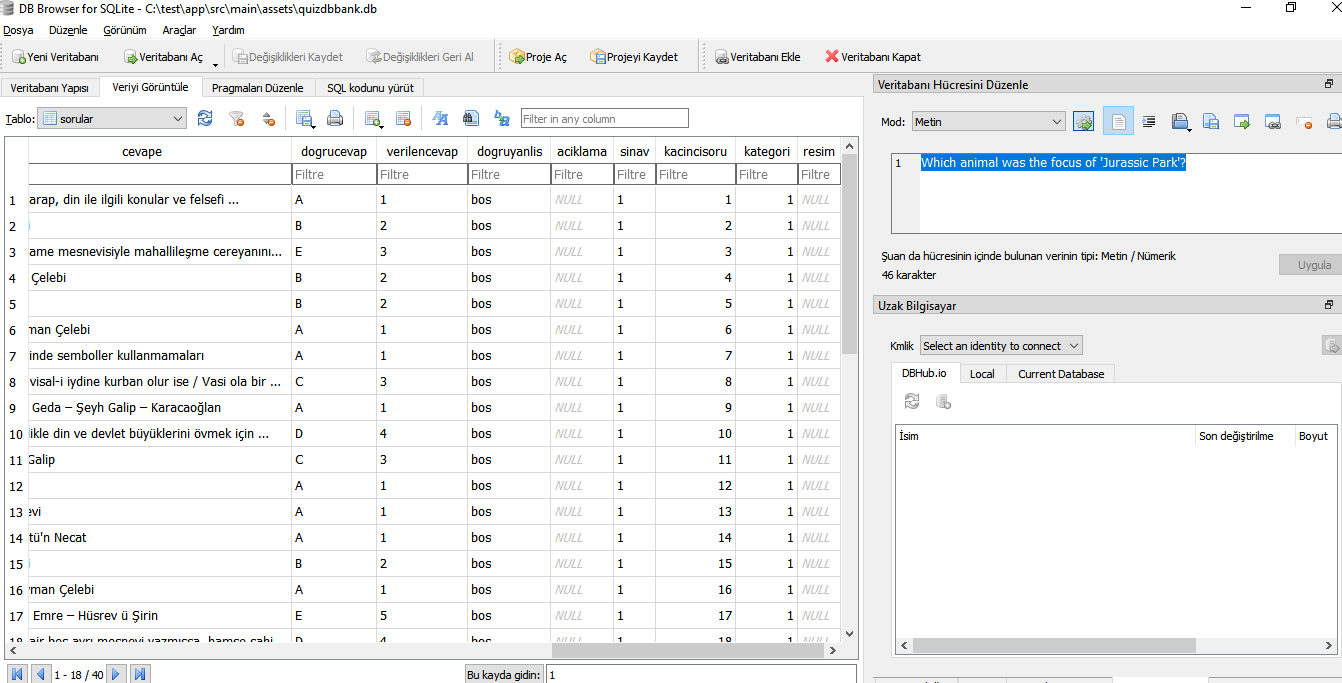
Task: Insert a new record with the add-row icon
Action: [x=373, y=118]
